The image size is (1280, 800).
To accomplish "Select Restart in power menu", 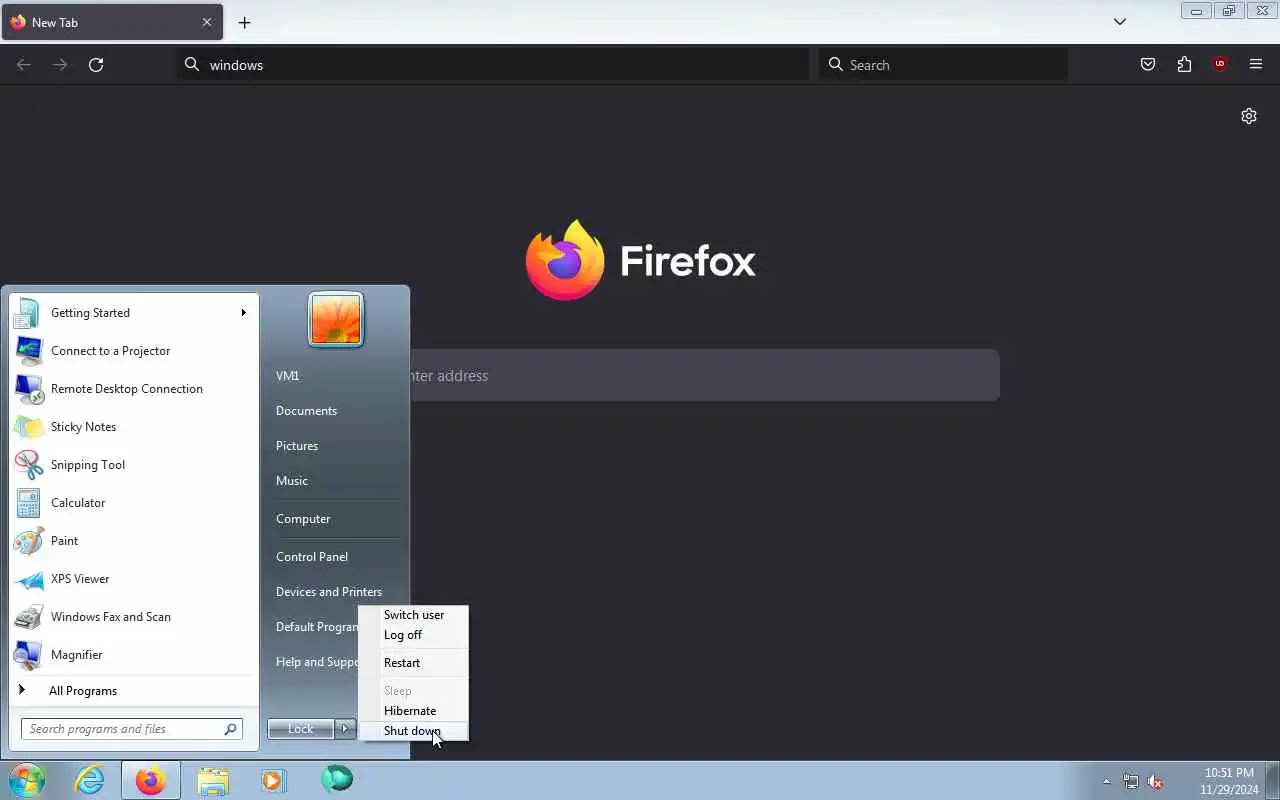I will coord(414,663).
